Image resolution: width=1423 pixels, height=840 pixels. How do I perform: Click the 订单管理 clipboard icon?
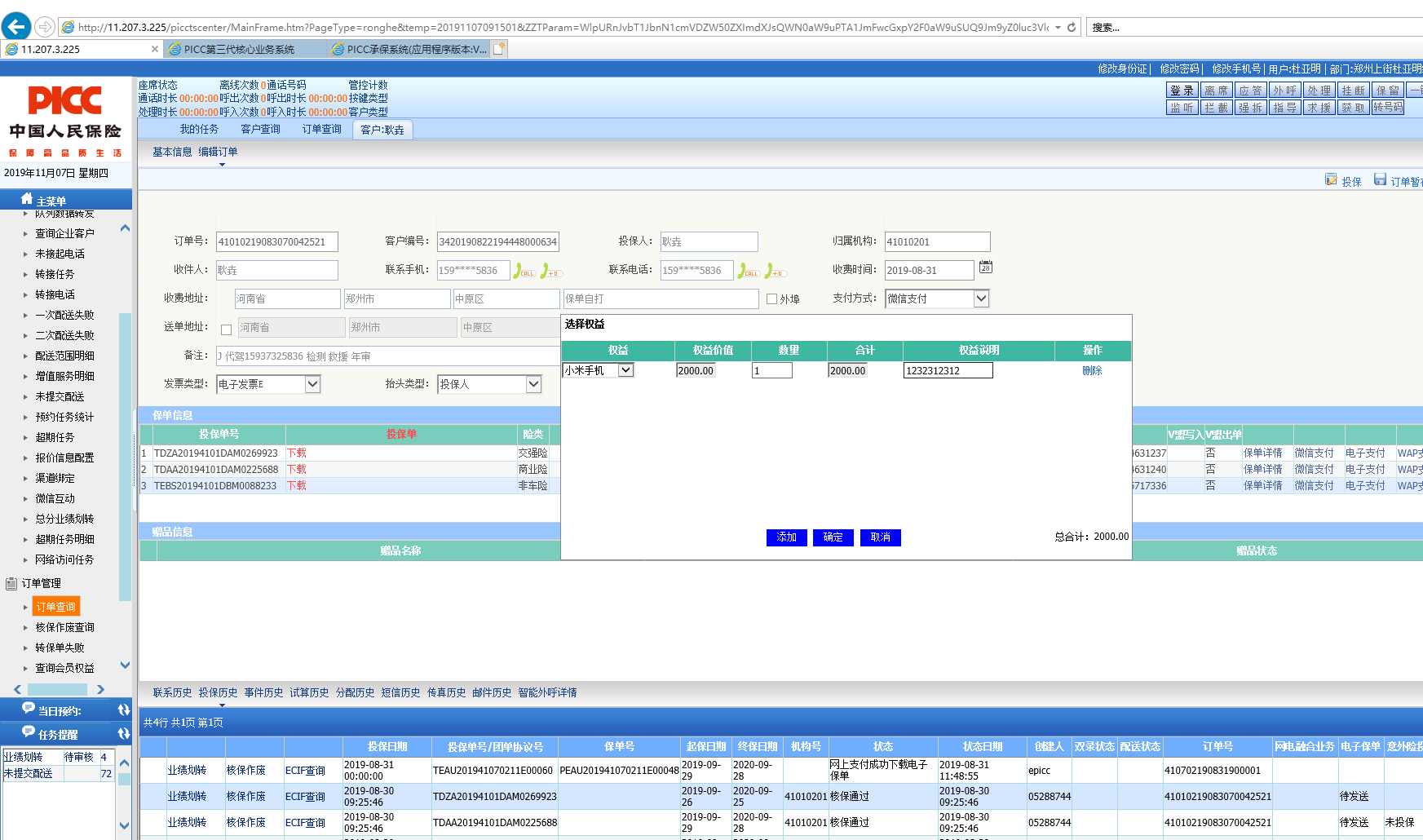(11, 583)
